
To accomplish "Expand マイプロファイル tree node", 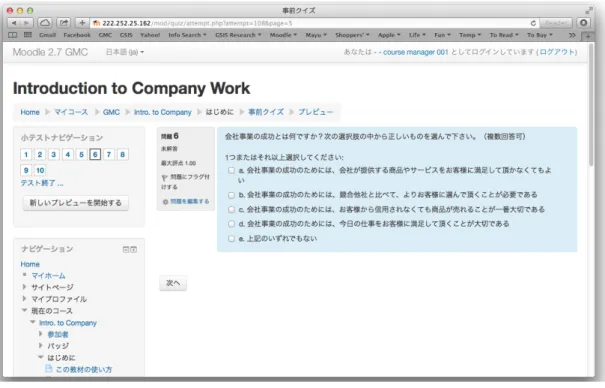I will (24, 299).
